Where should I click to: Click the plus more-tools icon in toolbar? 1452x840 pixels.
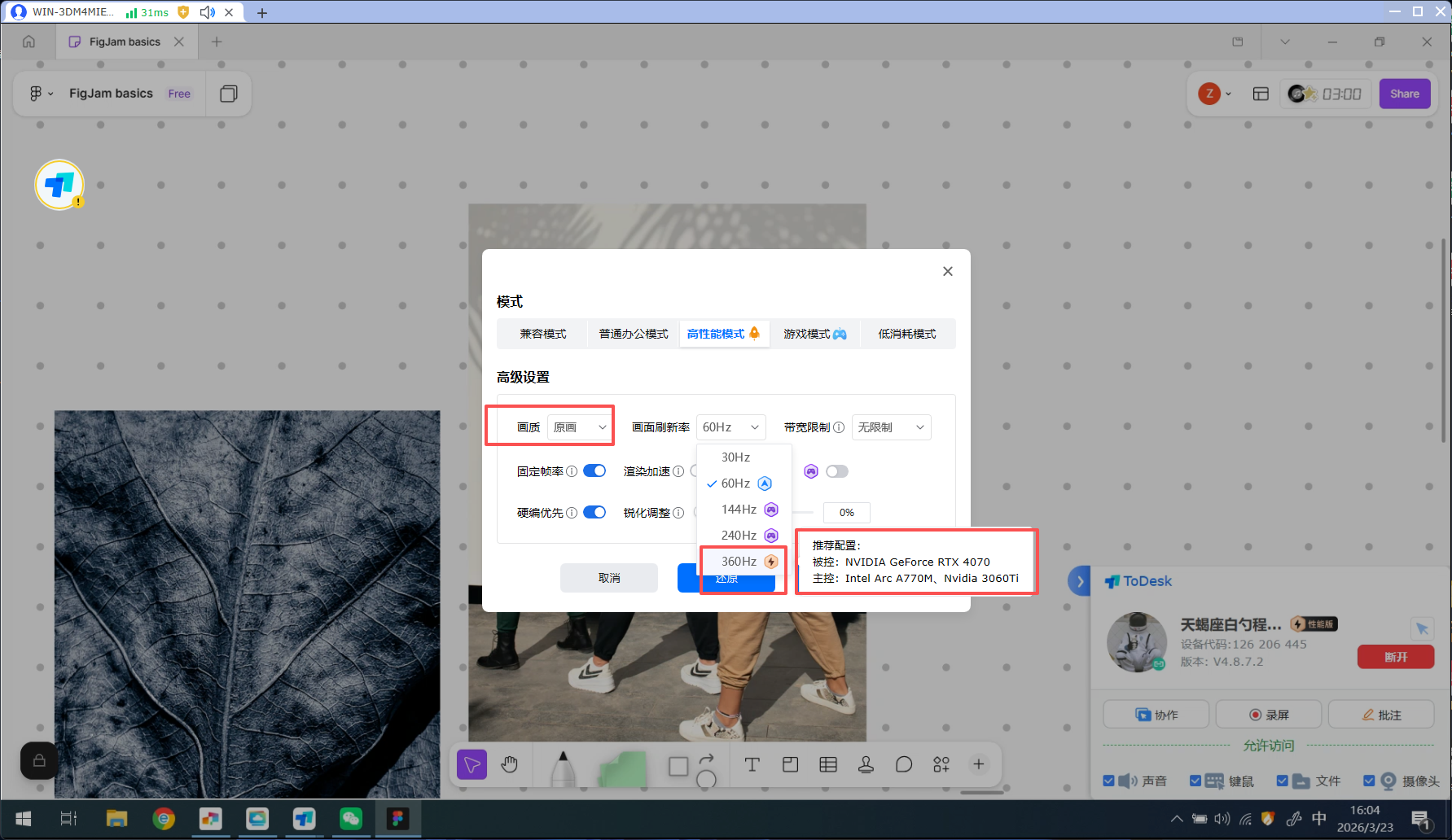(979, 764)
